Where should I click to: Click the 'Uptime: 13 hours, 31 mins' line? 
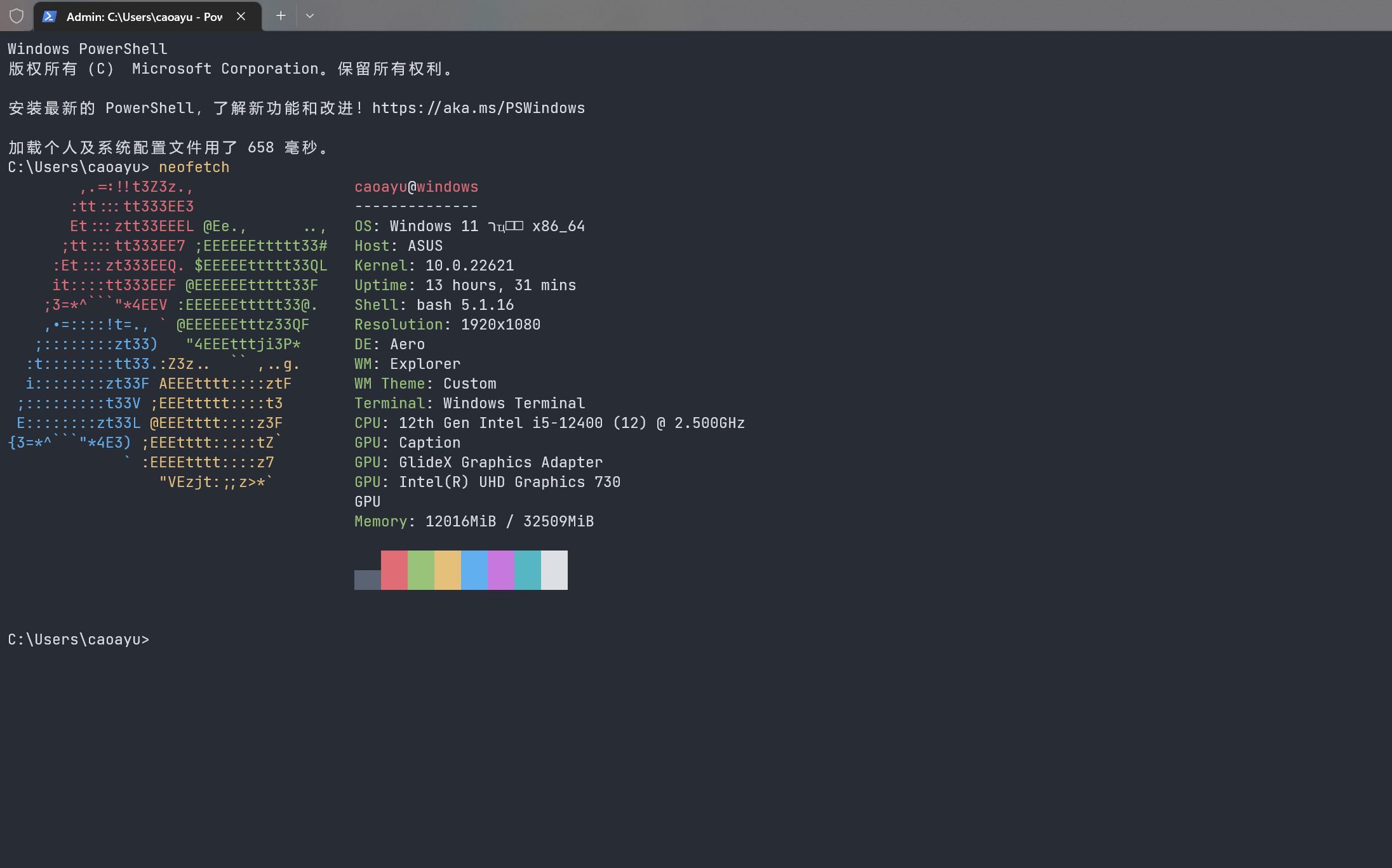(465, 285)
